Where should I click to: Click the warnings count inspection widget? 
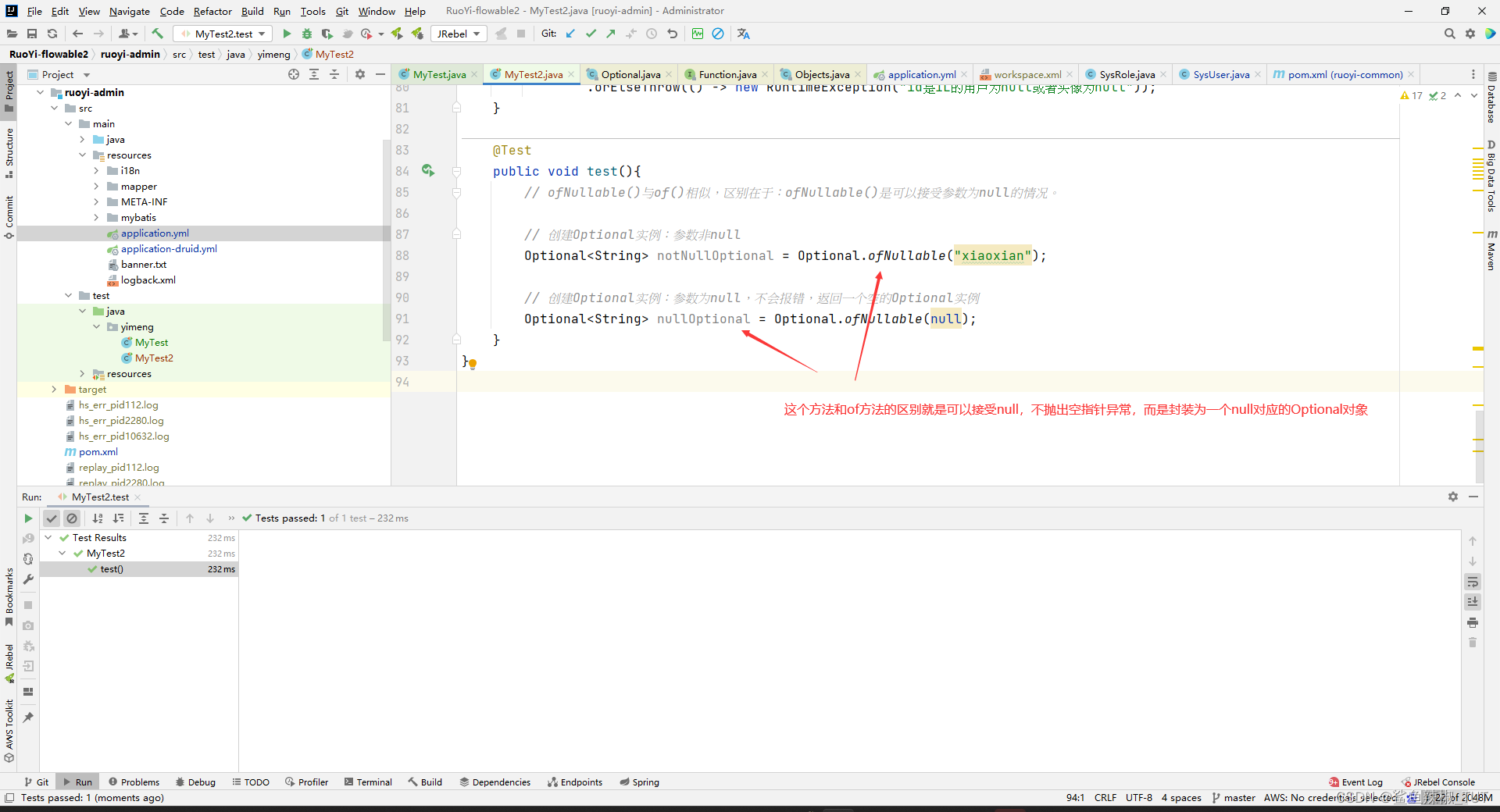(x=1412, y=95)
